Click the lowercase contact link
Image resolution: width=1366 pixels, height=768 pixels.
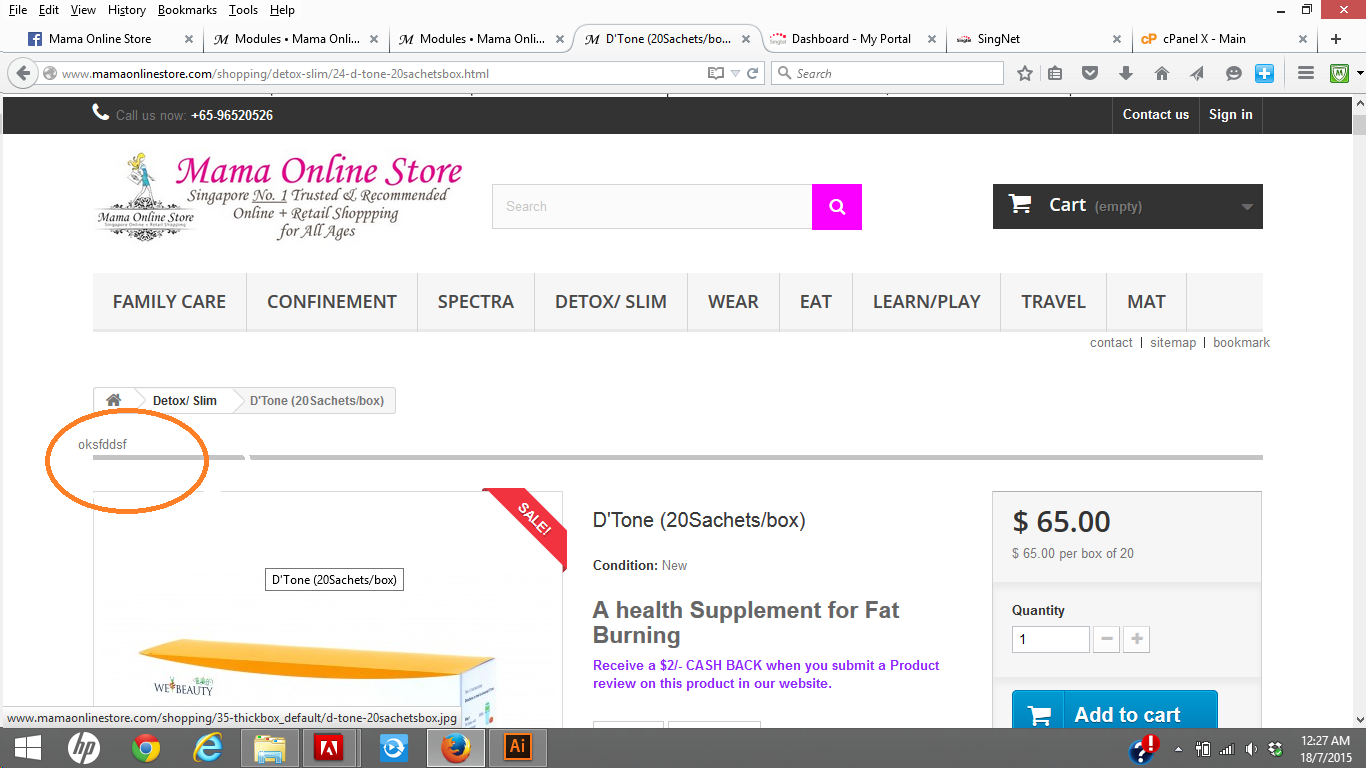pyautogui.click(x=1111, y=342)
